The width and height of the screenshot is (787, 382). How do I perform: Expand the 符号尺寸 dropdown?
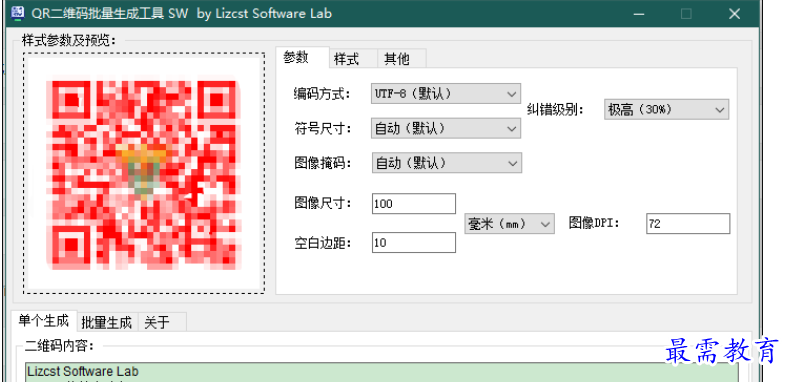tap(446, 128)
